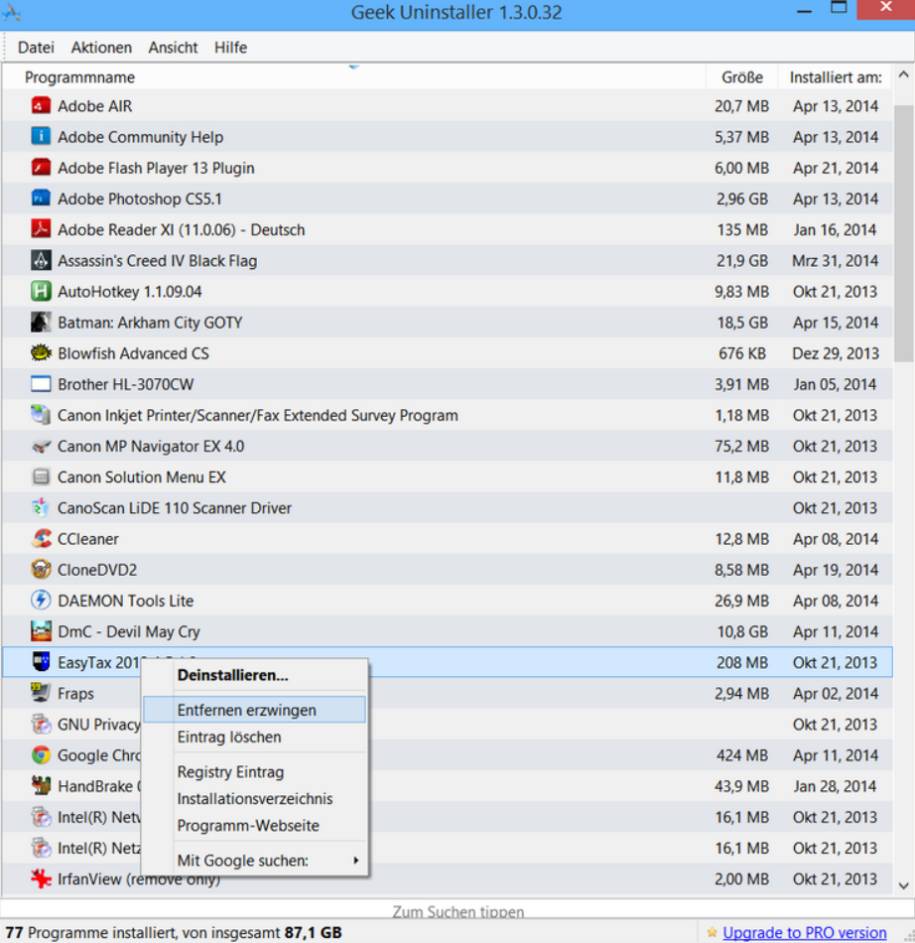Viewport: 915px width, 943px height.
Task: Click the Google Chrome icon in the list
Action: click(x=40, y=755)
